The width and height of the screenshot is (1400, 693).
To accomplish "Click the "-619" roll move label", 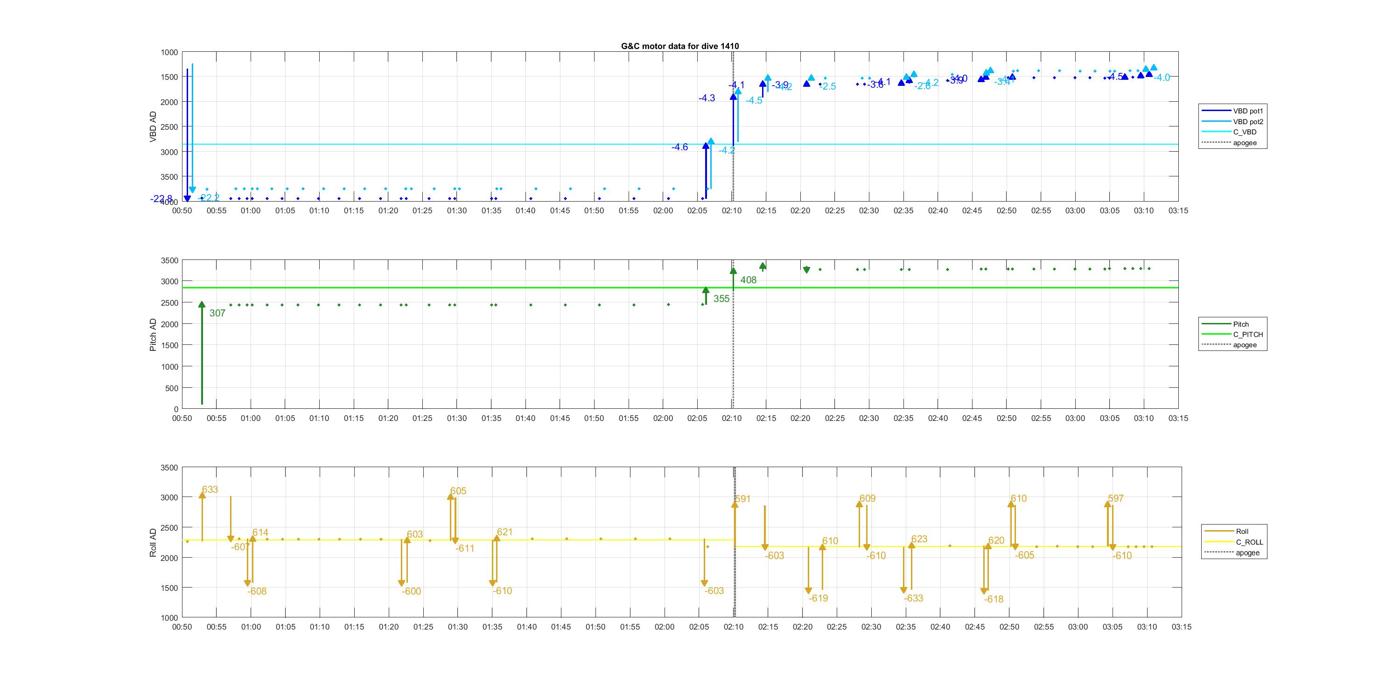I will coord(818,598).
